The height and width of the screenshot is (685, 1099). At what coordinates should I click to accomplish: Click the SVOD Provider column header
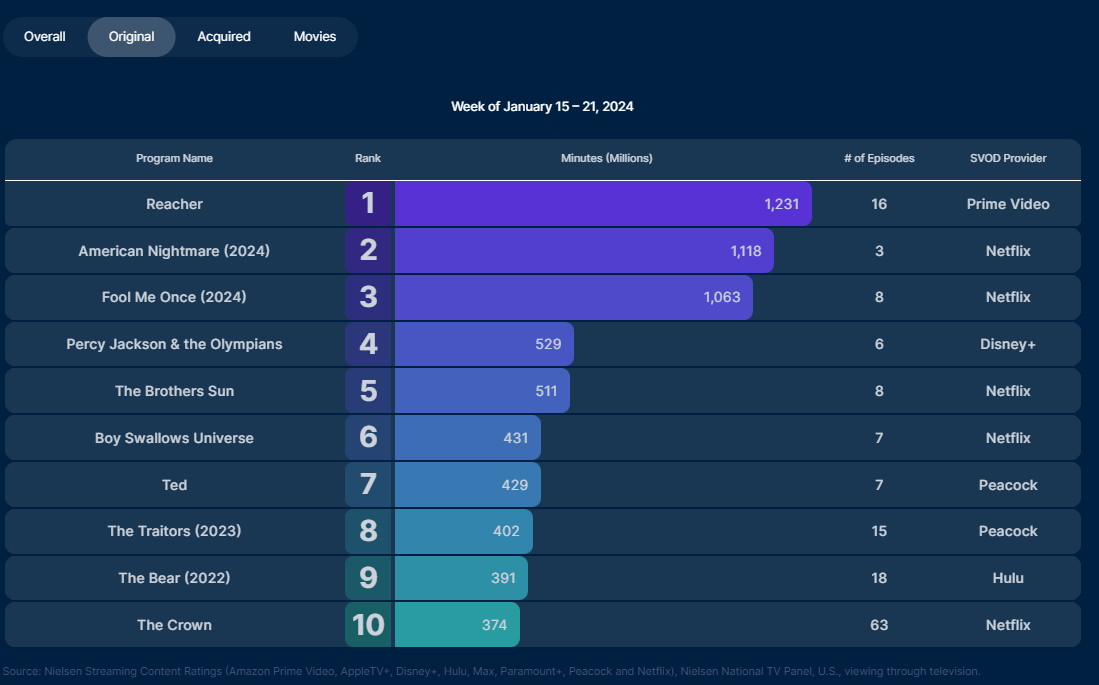pyautogui.click(x=1008, y=158)
